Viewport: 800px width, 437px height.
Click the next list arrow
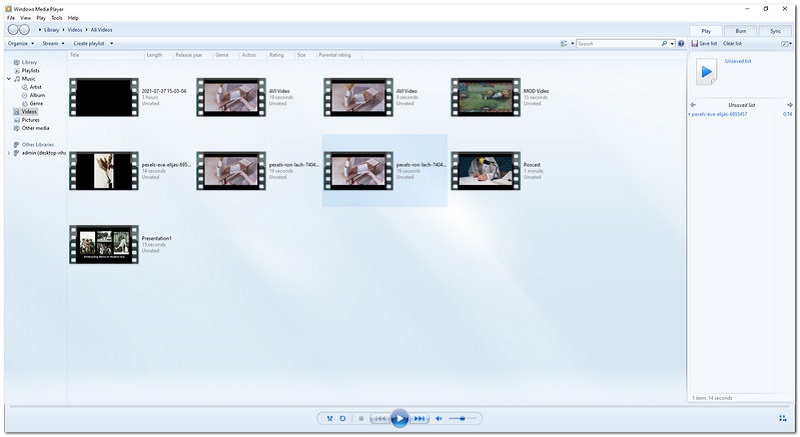click(x=789, y=105)
